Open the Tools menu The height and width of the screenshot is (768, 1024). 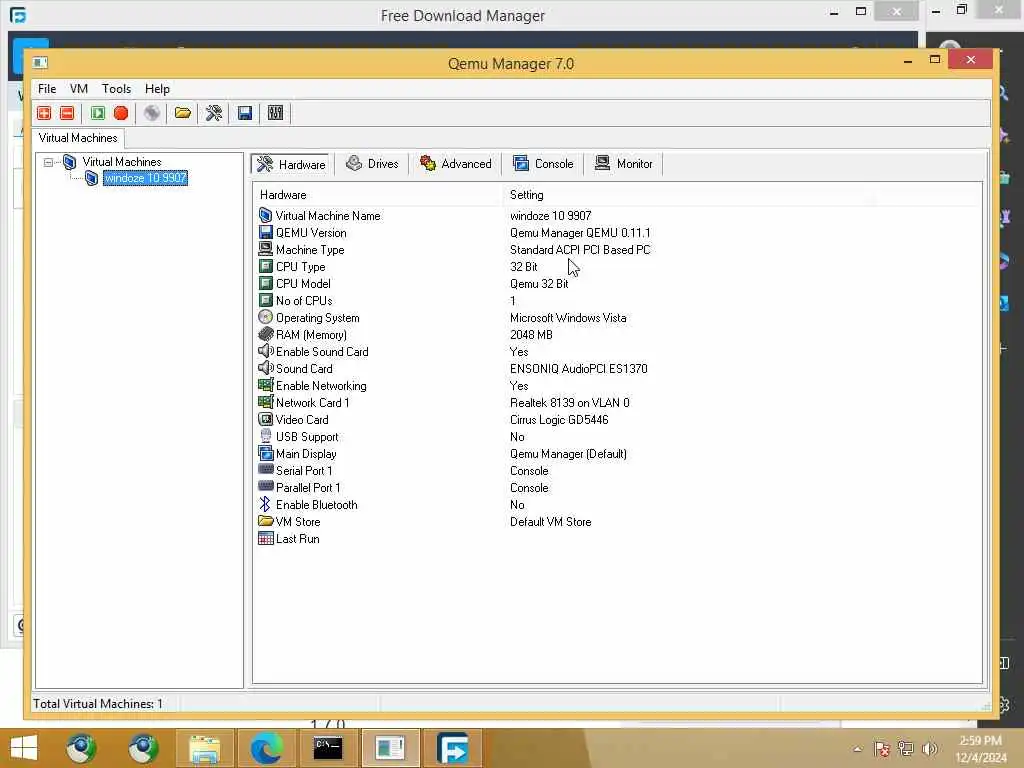116,89
